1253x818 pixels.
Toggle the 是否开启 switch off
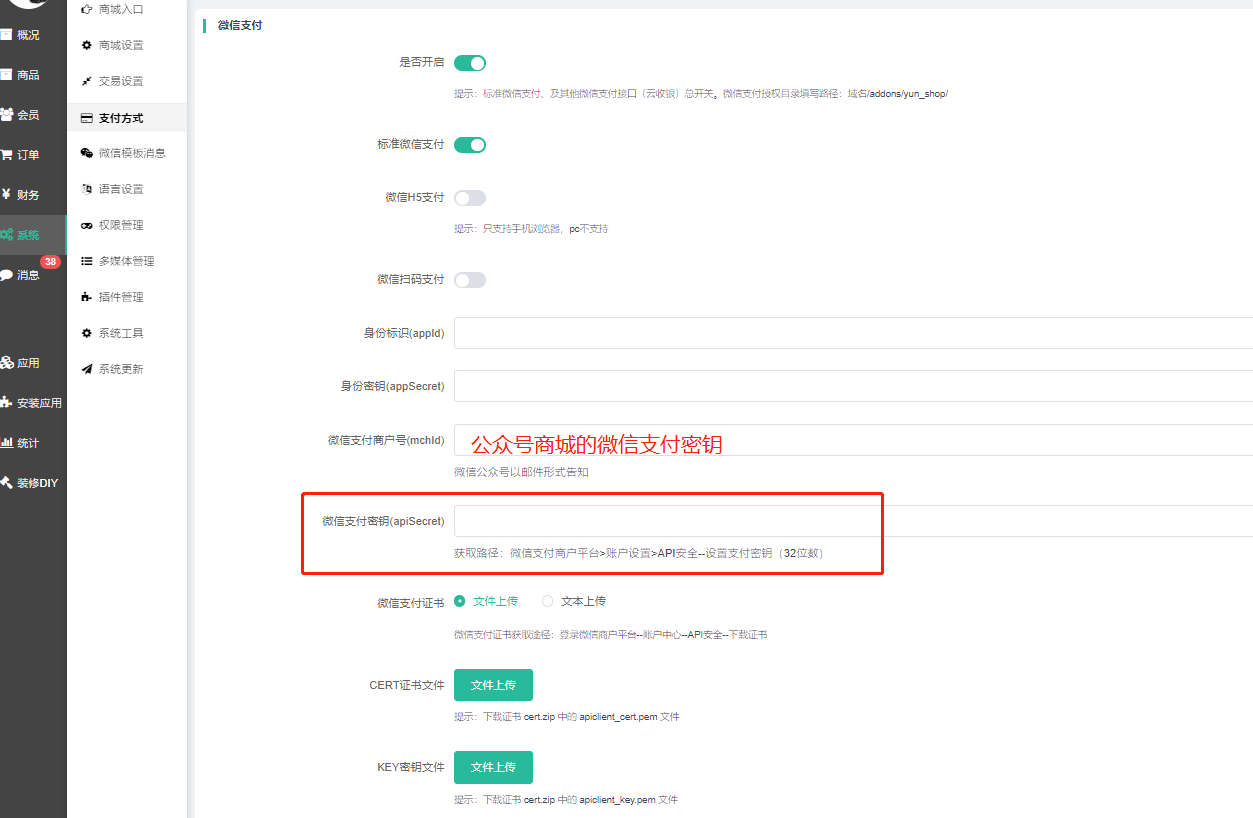(x=470, y=63)
